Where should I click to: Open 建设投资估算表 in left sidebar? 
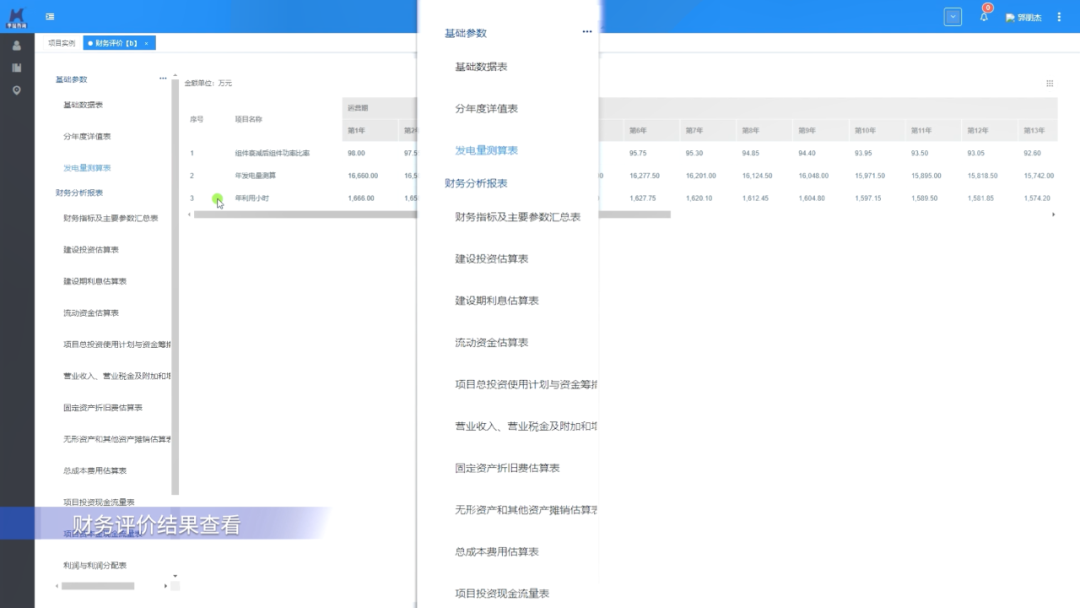pos(91,250)
